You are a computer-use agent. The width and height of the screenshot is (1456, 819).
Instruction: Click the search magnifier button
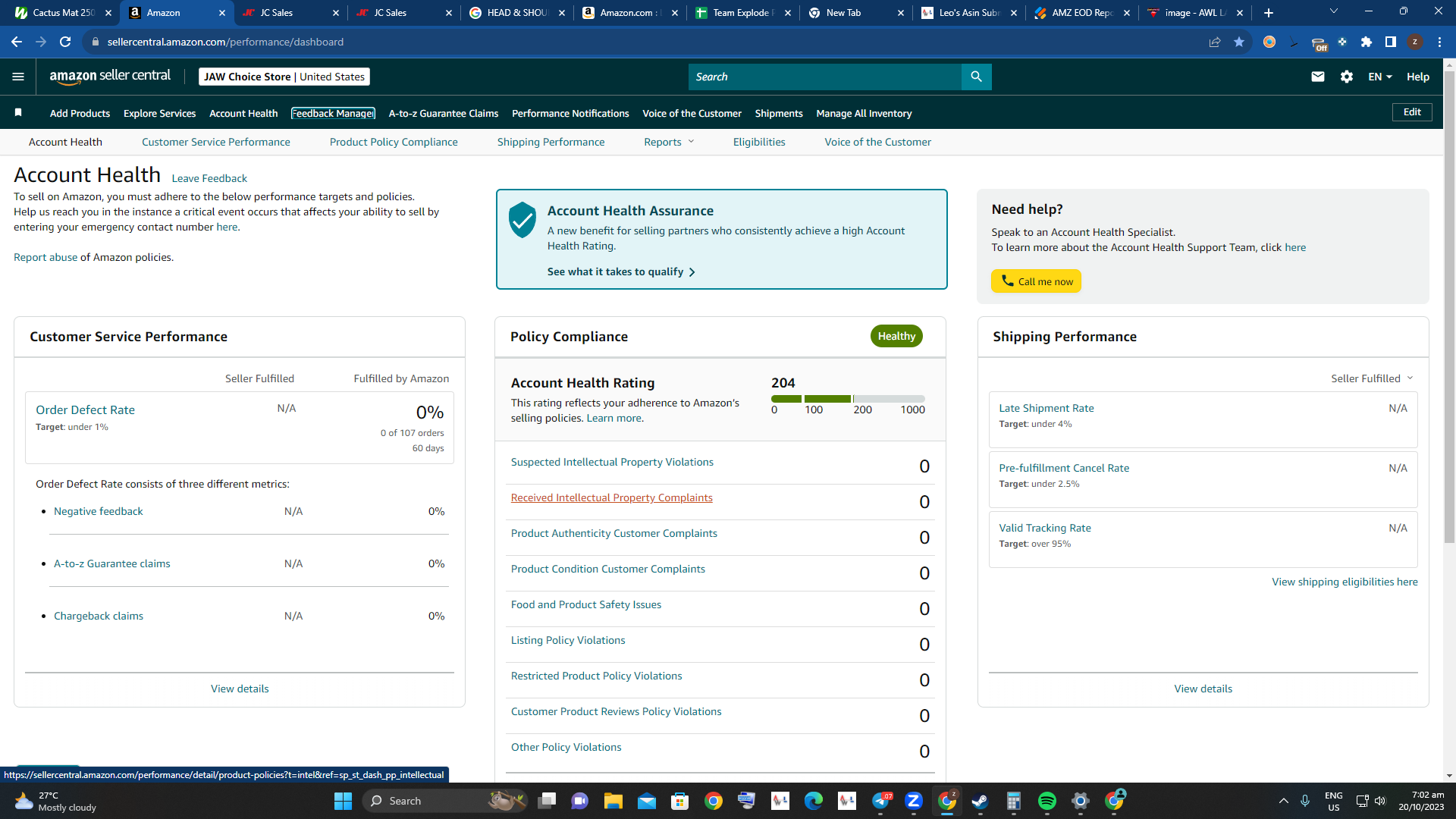tap(976, 77)
